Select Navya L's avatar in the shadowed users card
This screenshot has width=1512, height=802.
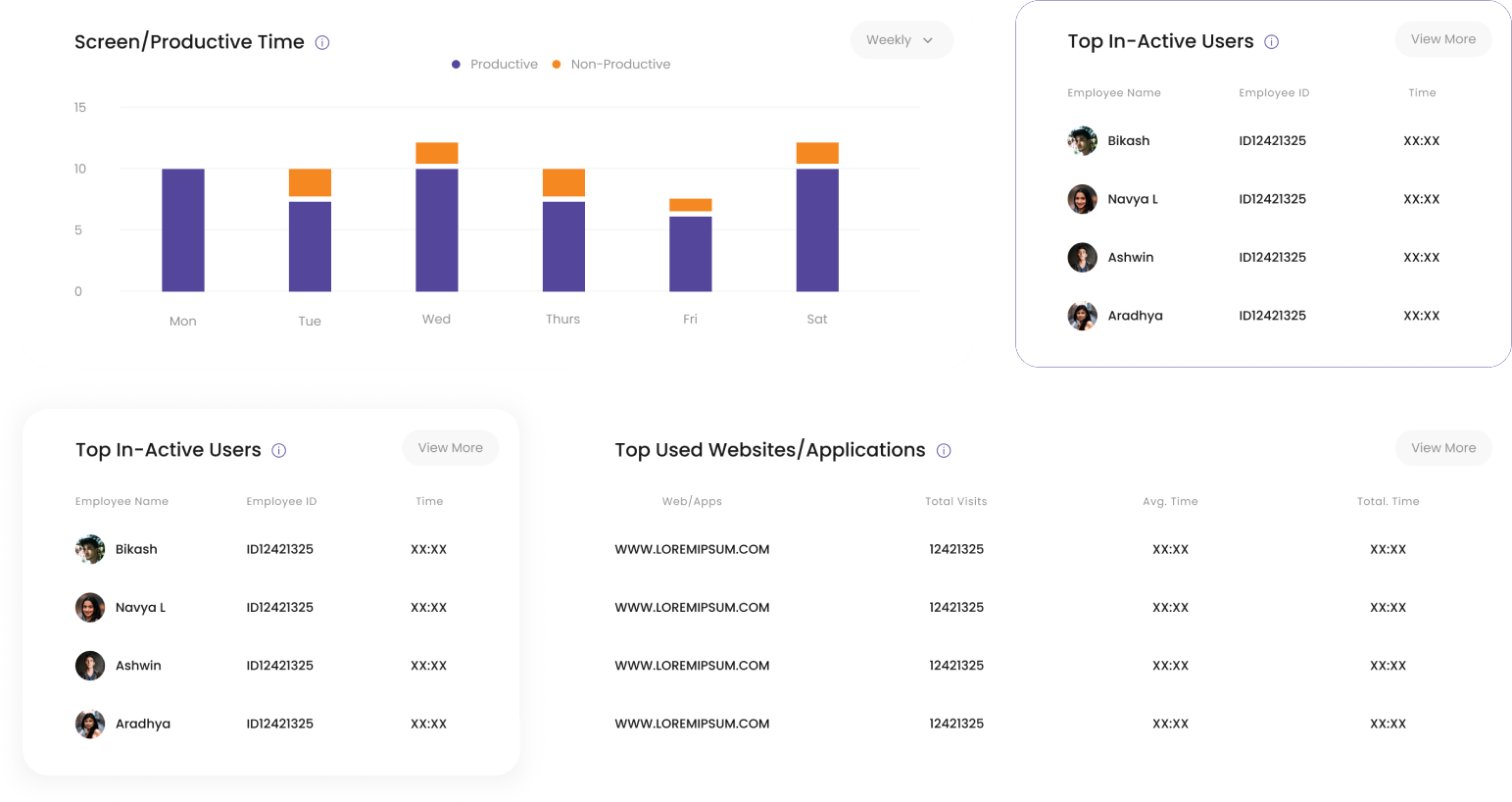[90, 608]
